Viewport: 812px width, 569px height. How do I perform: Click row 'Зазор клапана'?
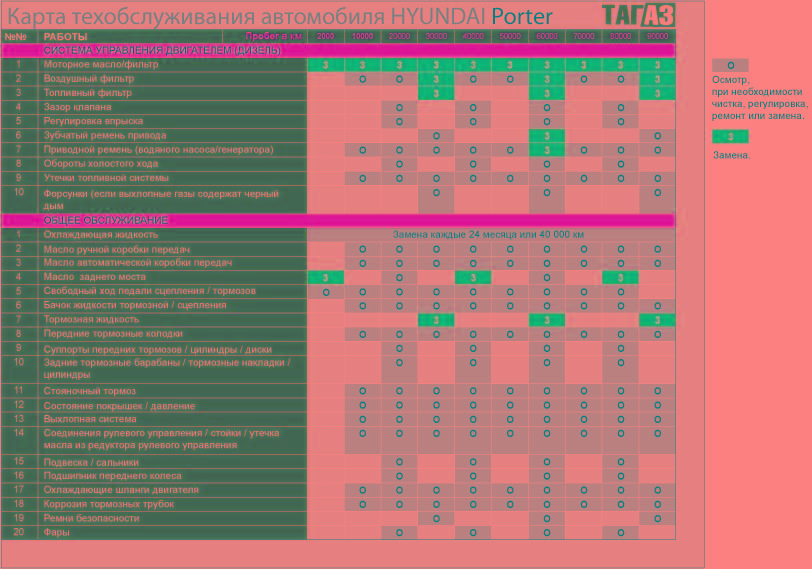coord(339,107)
